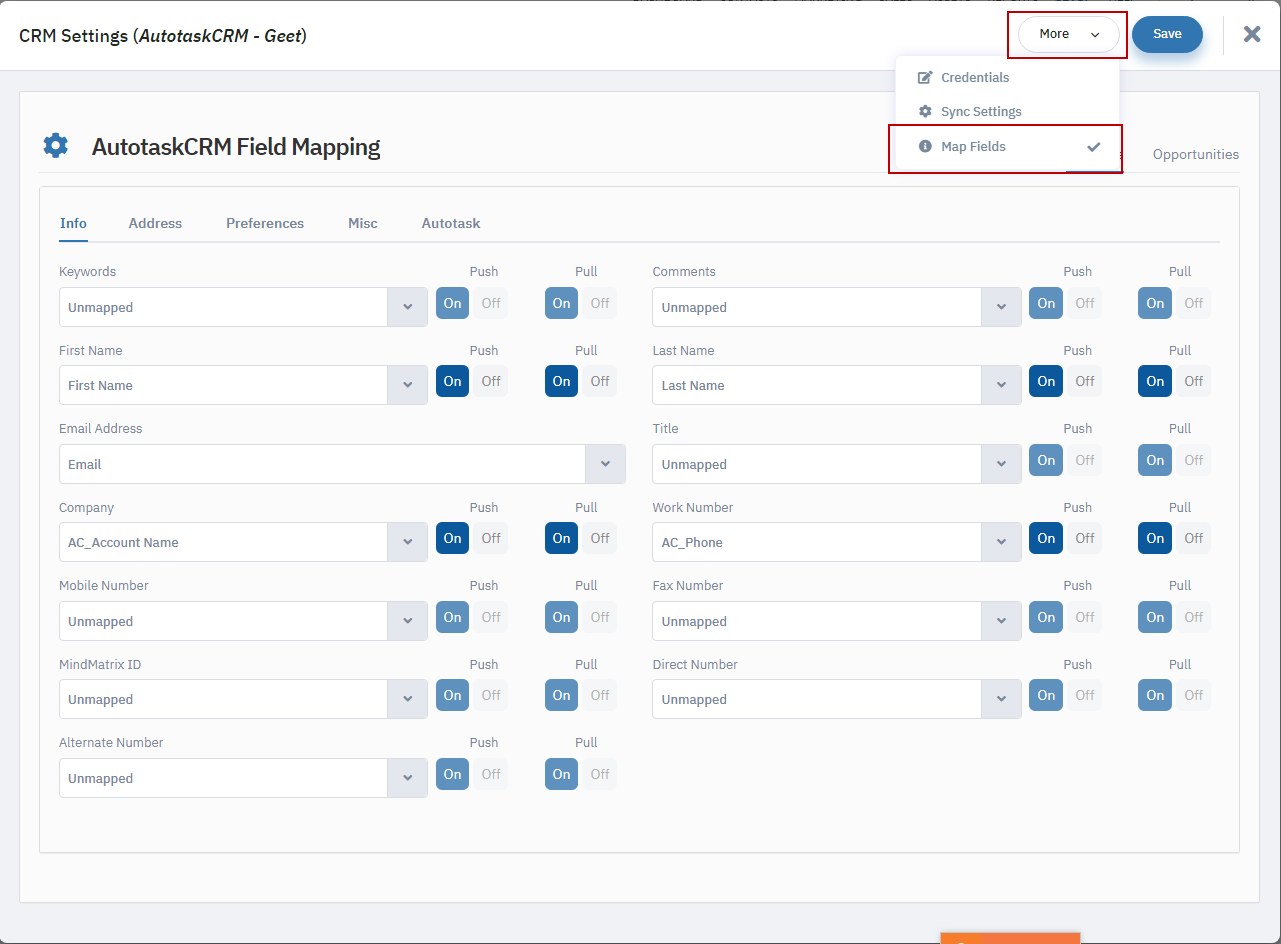The width and height of the screenshot is (1281, 944).
Task: Switch to the Autotask tab
Action: pos(451,223)
